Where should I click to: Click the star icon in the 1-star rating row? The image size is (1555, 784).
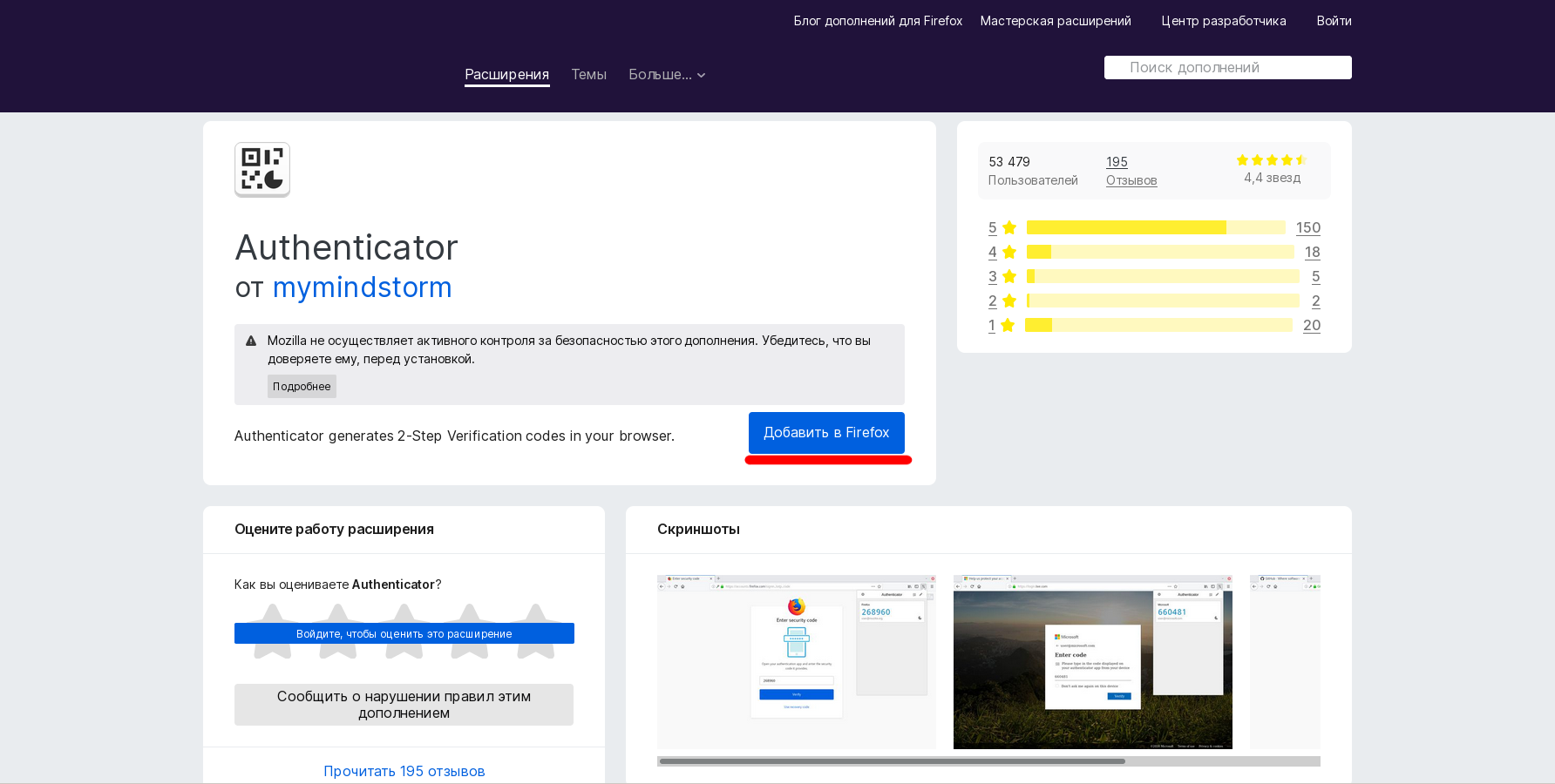[1008, 325]
